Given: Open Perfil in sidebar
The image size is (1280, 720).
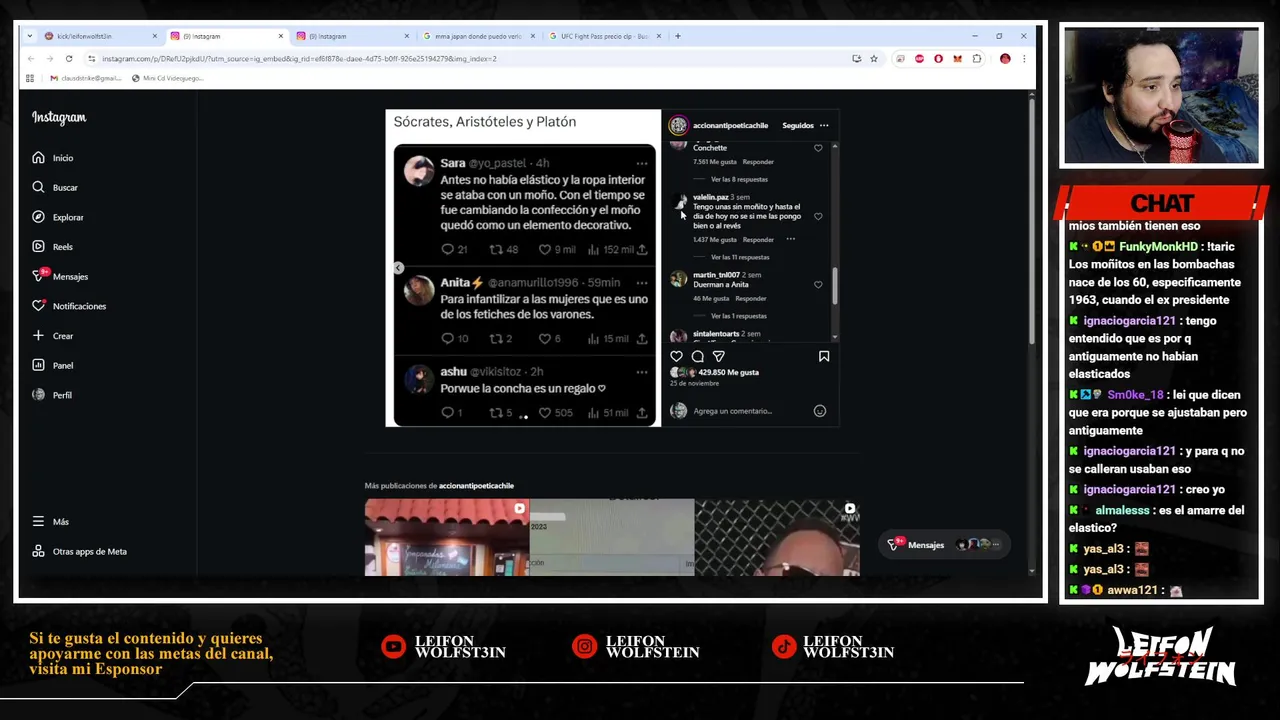Looking at the screenshot, I should (52, 395).
